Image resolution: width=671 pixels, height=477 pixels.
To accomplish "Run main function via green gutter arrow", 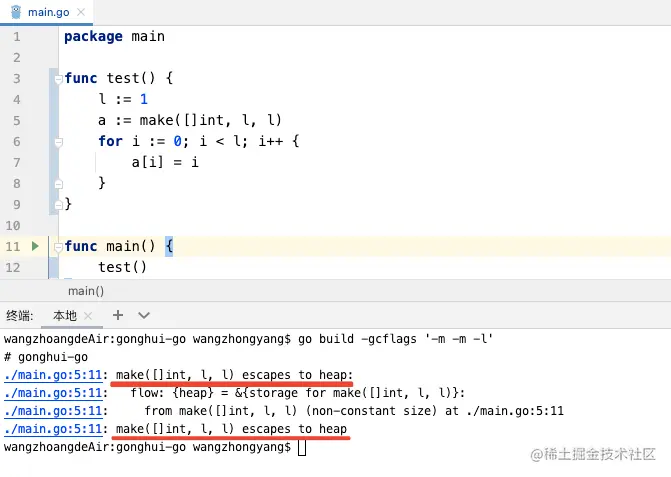I will coord(35,246).
